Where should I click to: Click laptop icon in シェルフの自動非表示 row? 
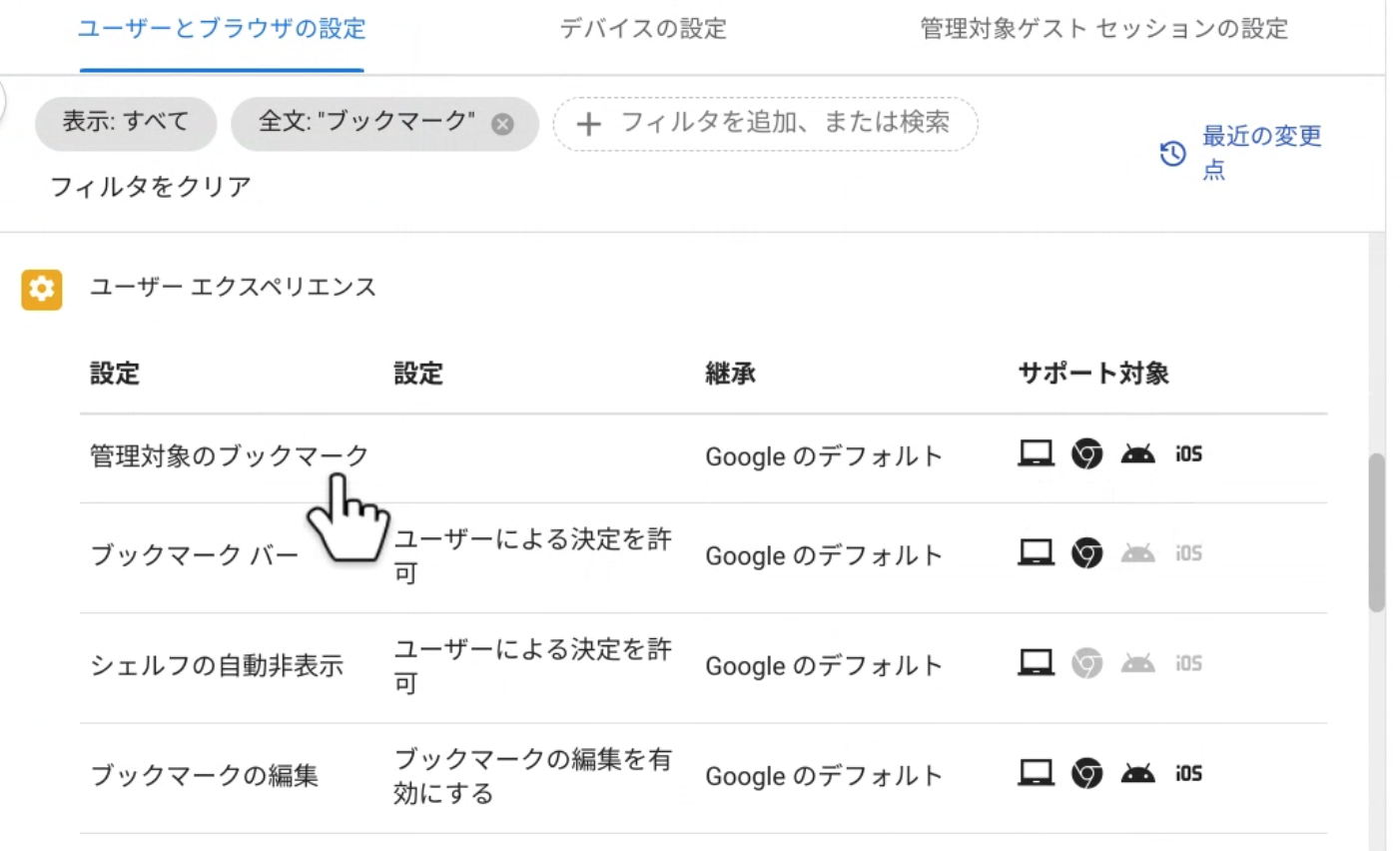click(1036, 662)
